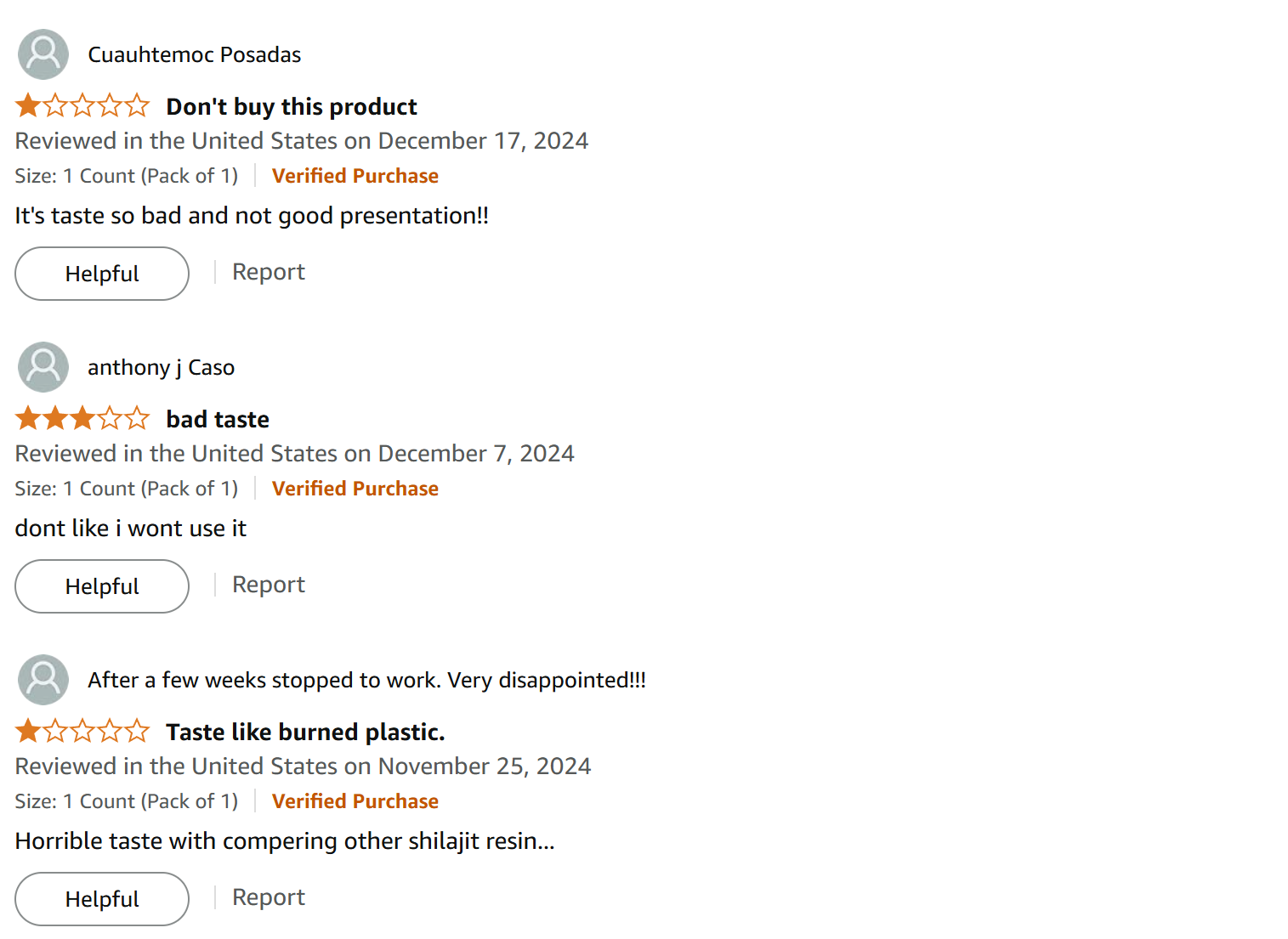Mark the anthony j Caso review as Helpful
This screenshot has width=1288, height=939.
tap(102, 586)
